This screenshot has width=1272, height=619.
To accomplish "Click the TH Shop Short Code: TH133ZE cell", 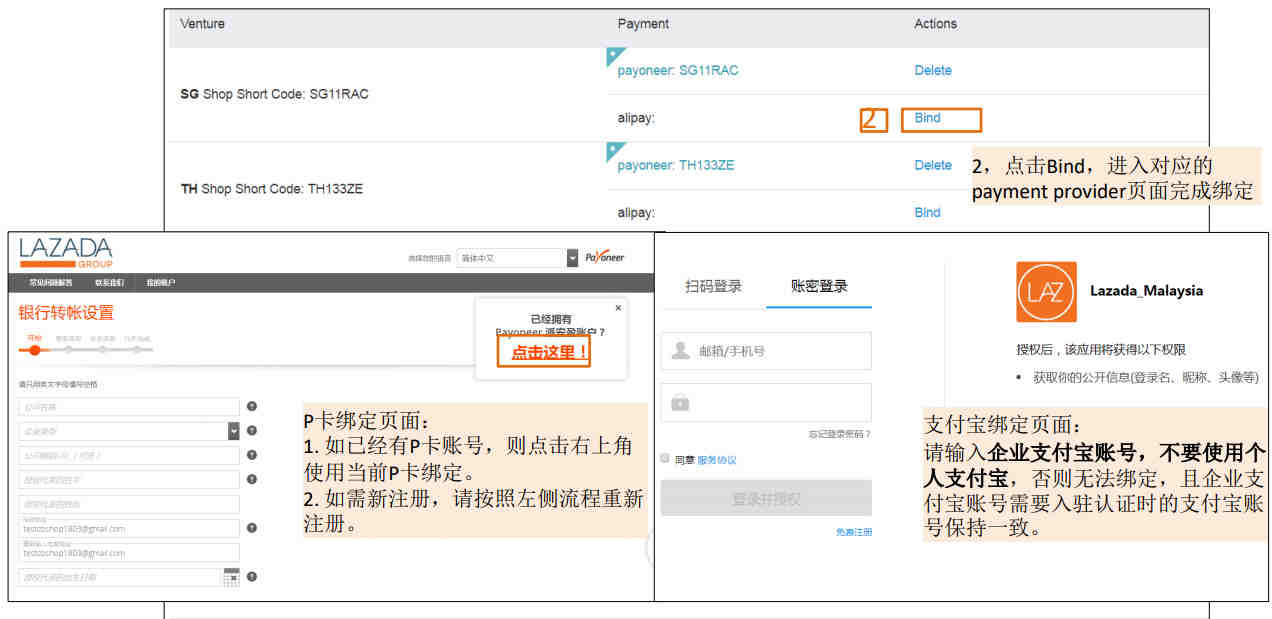I will coord(272,188).
